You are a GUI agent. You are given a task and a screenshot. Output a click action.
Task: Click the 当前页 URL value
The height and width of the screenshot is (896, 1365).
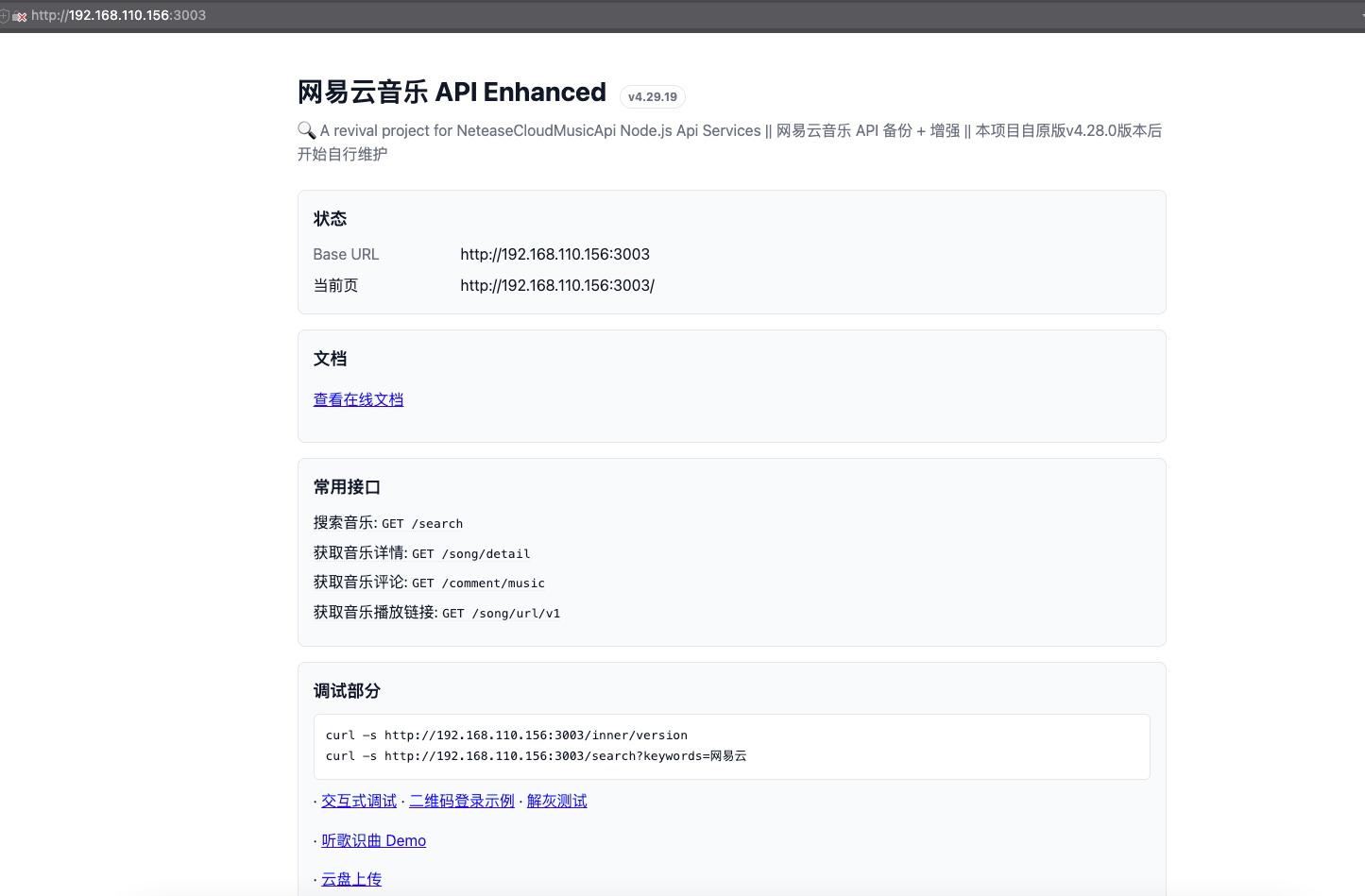(557, 285)
